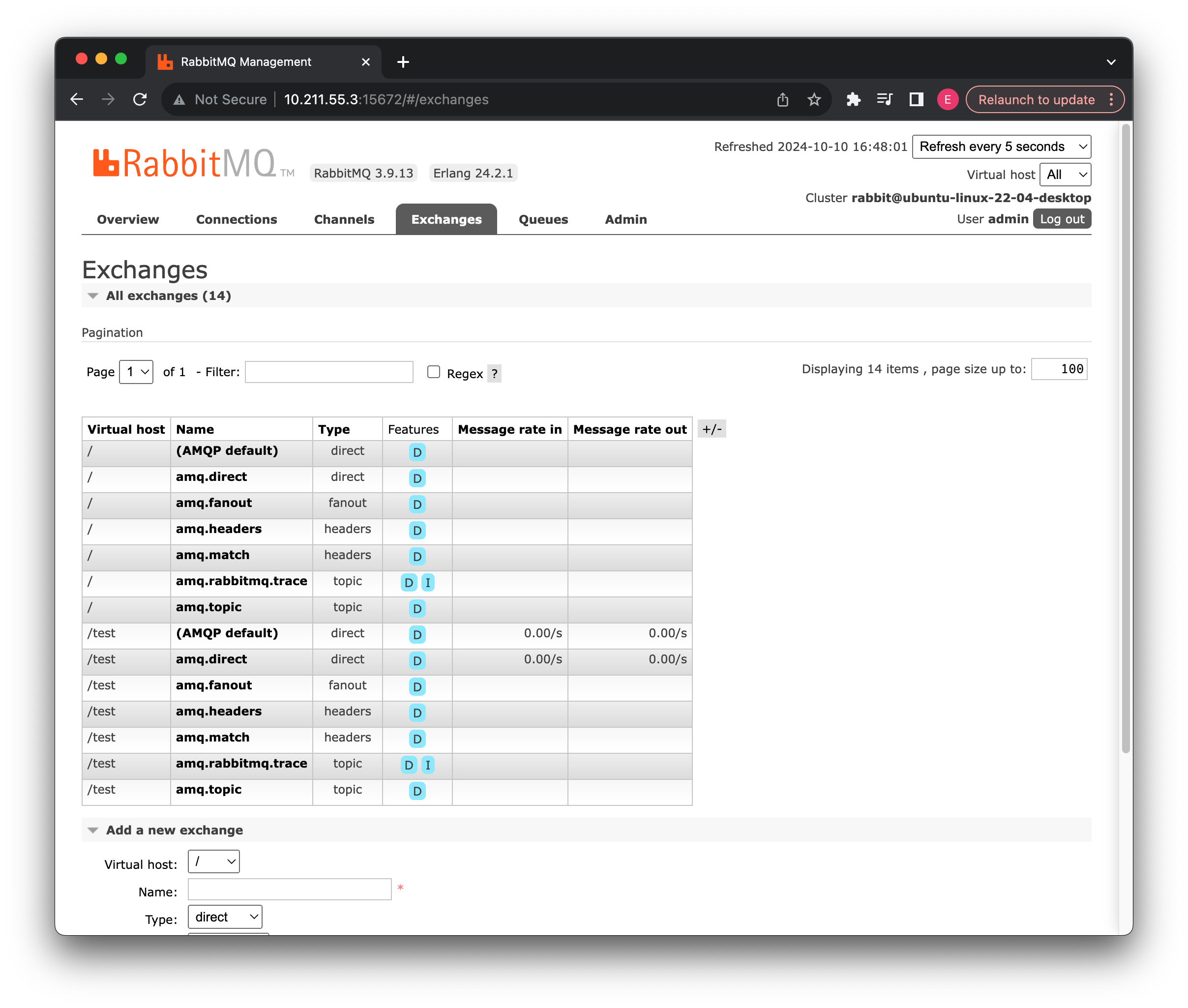Enable the Regex checkbox
Screen dimensions: 1188x1008
pos(434,372)
